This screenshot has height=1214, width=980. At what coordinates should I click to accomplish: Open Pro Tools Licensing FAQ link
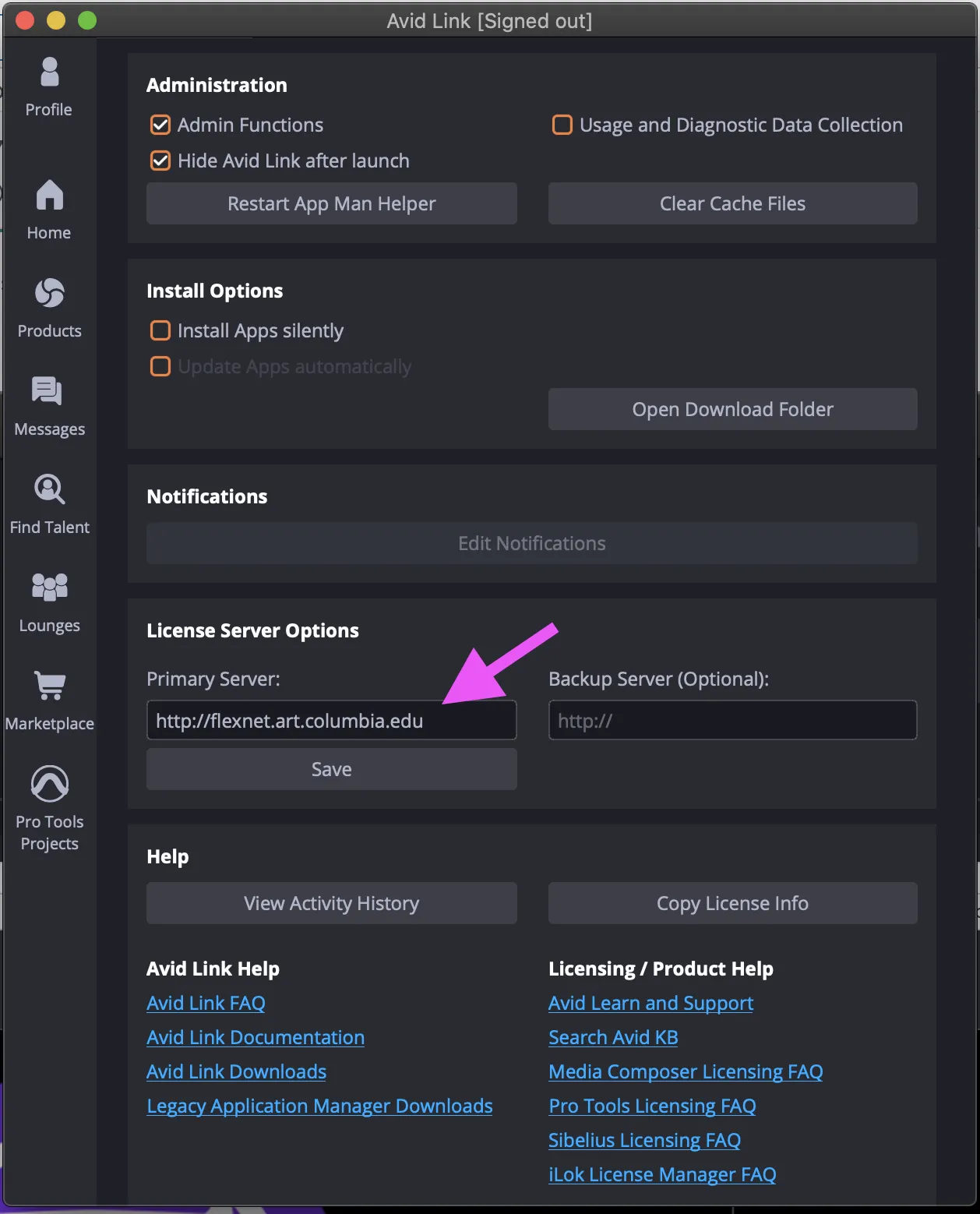pyautogui.click(x=652, y=1106)
